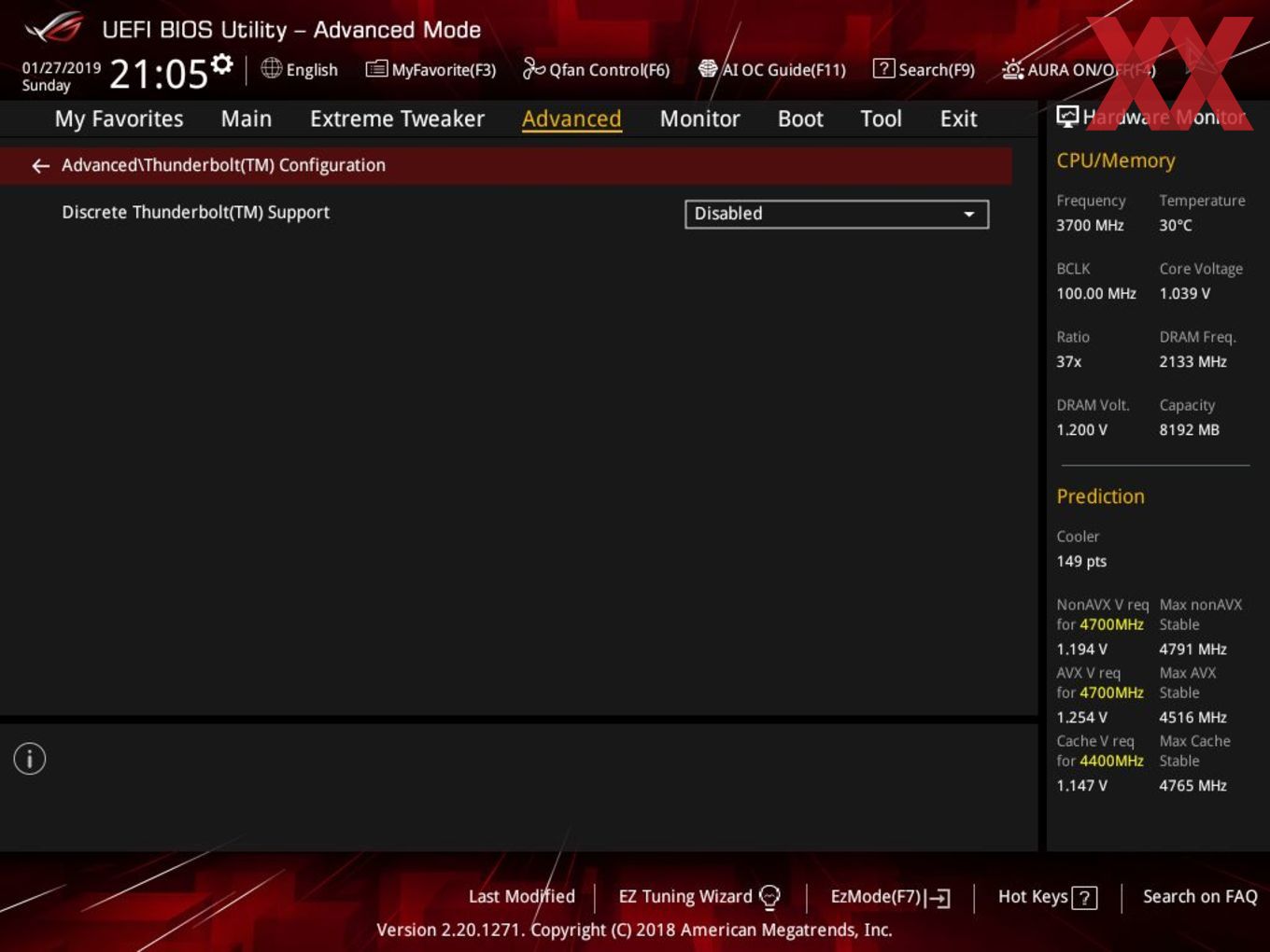Click the Search question mark icon
The width and height of the screenshot is (1270, 952).
click(883, 68)
